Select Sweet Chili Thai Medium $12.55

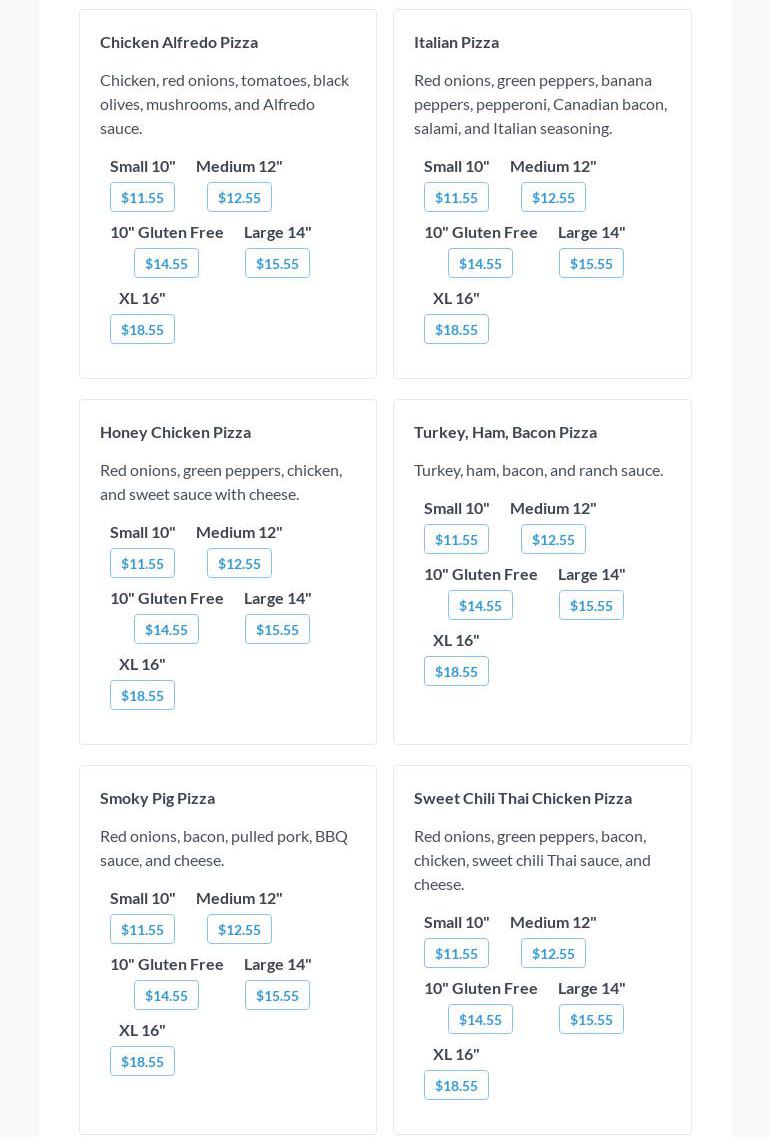553,953
